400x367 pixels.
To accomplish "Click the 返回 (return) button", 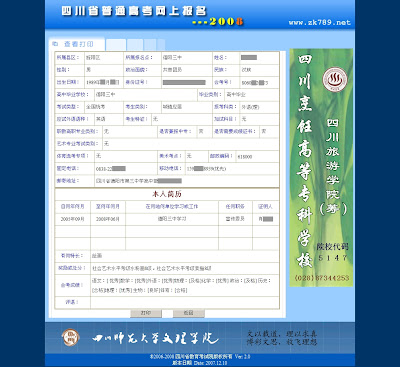I will pos(189,313).
